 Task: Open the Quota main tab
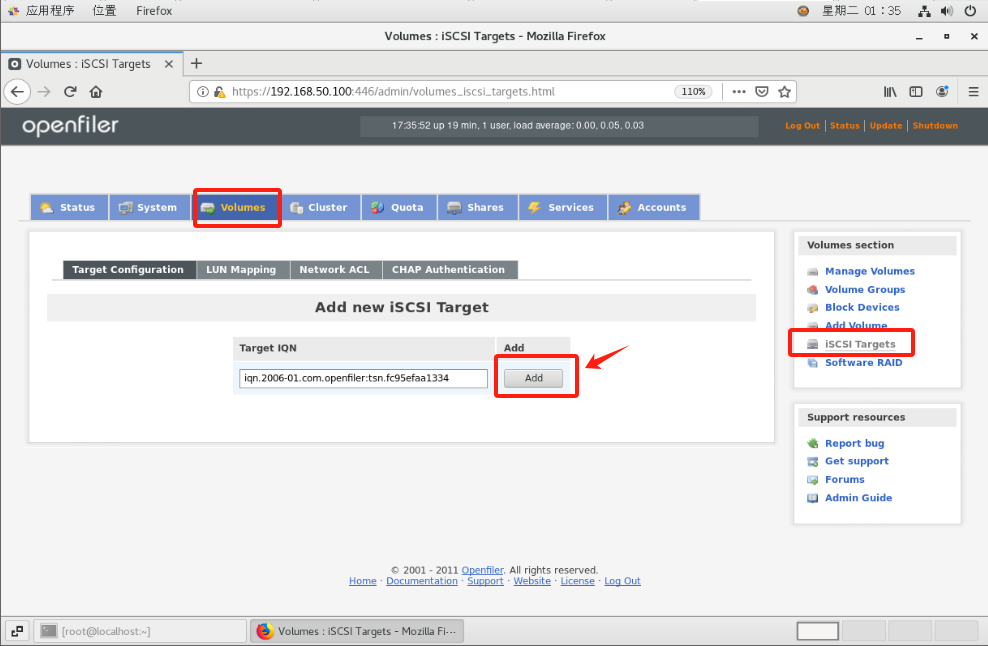pyautogui.click(x=399, y=207)
